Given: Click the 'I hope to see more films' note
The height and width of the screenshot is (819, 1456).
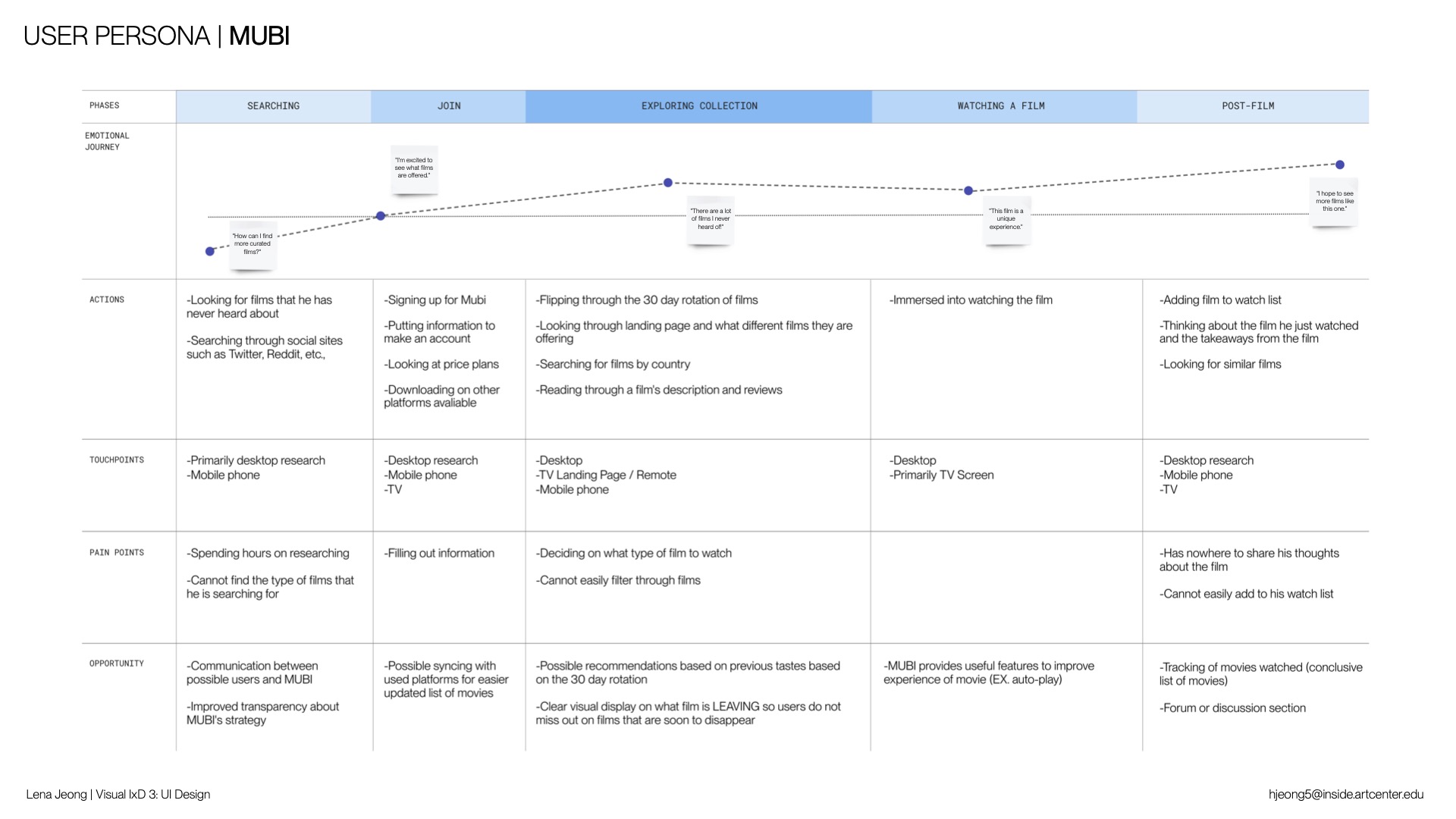Looking at the screenshot, I should [1334, 201].
